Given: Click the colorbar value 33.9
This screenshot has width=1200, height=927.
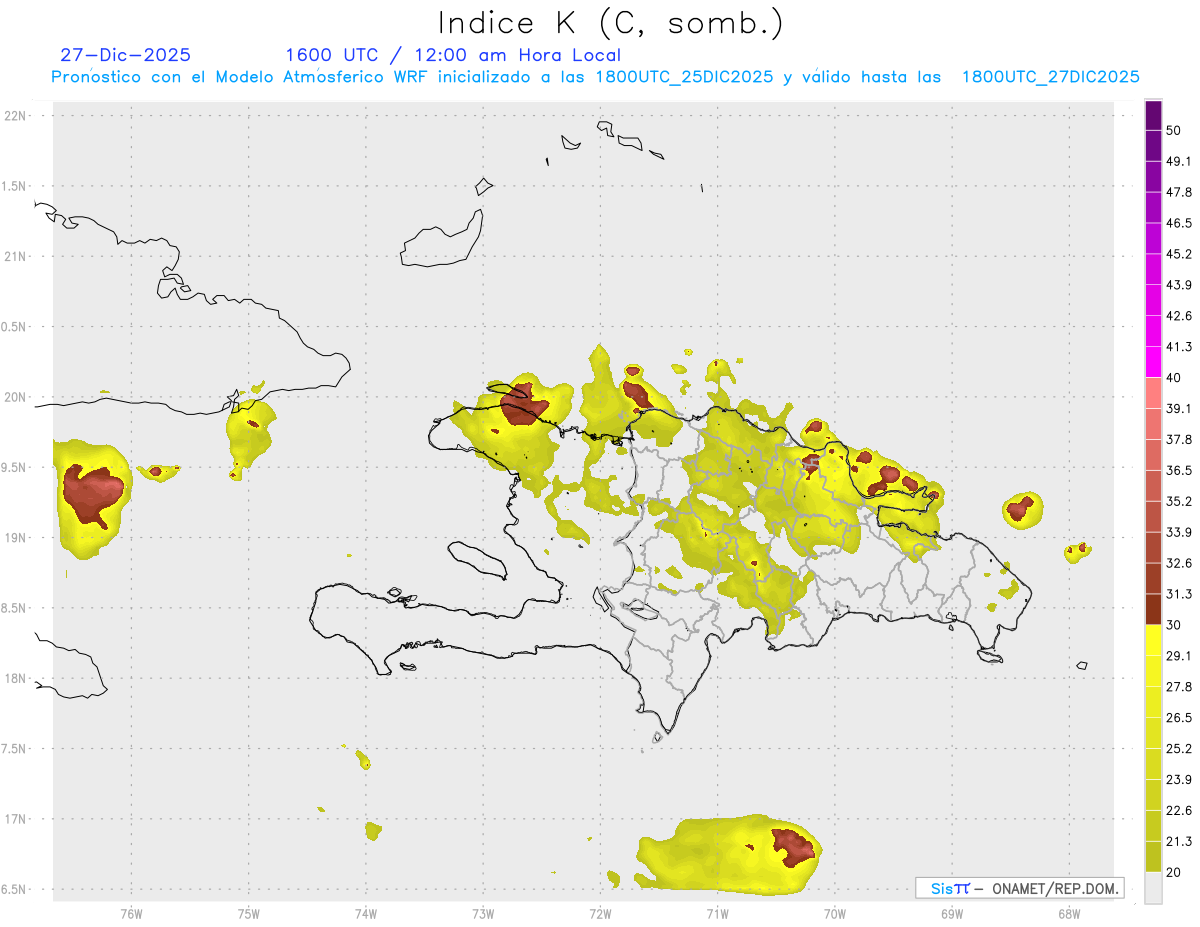Looking at the screenshot, I should (x=1178, y=532).
